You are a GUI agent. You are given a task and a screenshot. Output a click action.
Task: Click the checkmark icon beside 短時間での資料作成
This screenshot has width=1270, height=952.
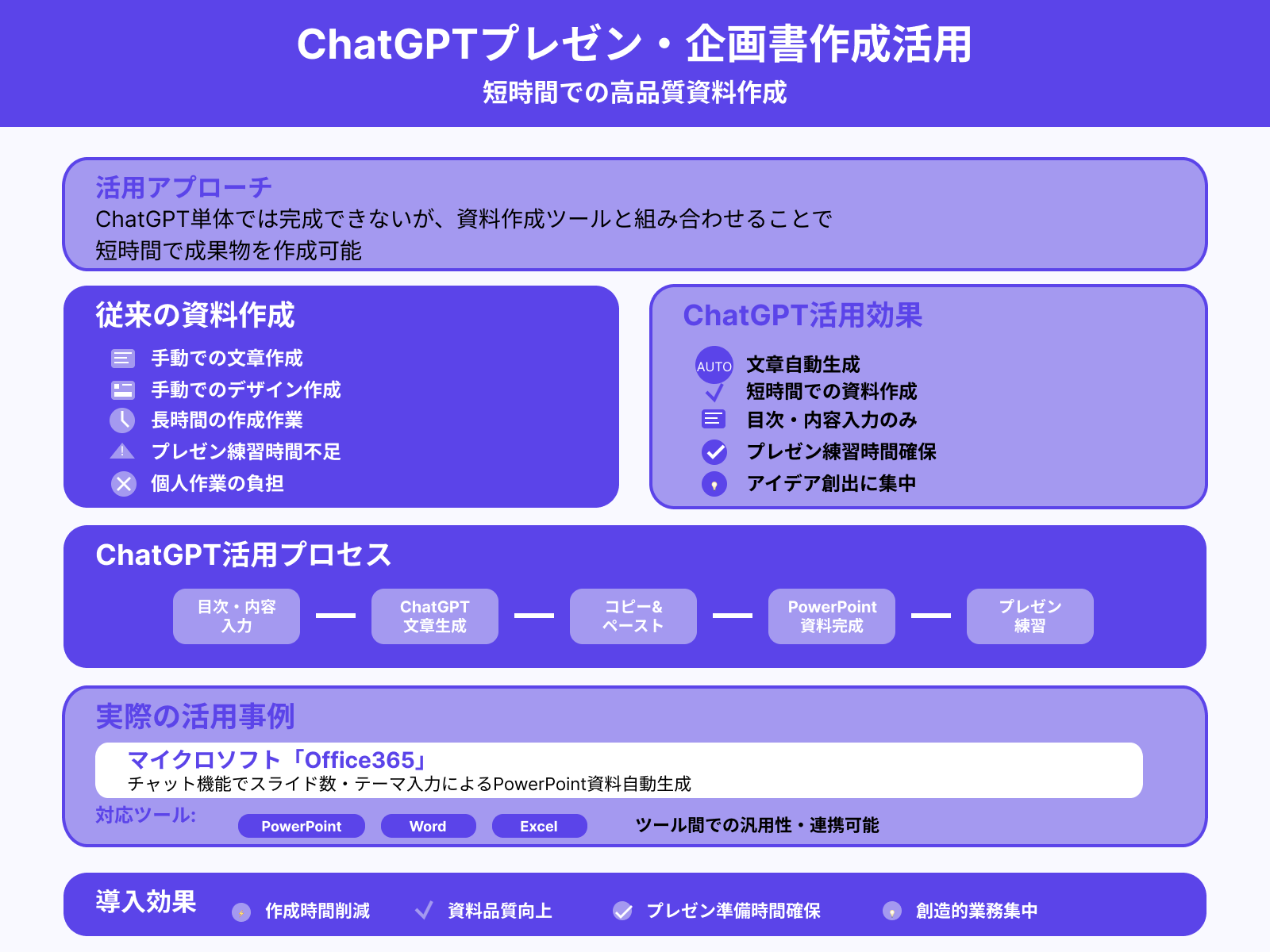click(714, 392)
